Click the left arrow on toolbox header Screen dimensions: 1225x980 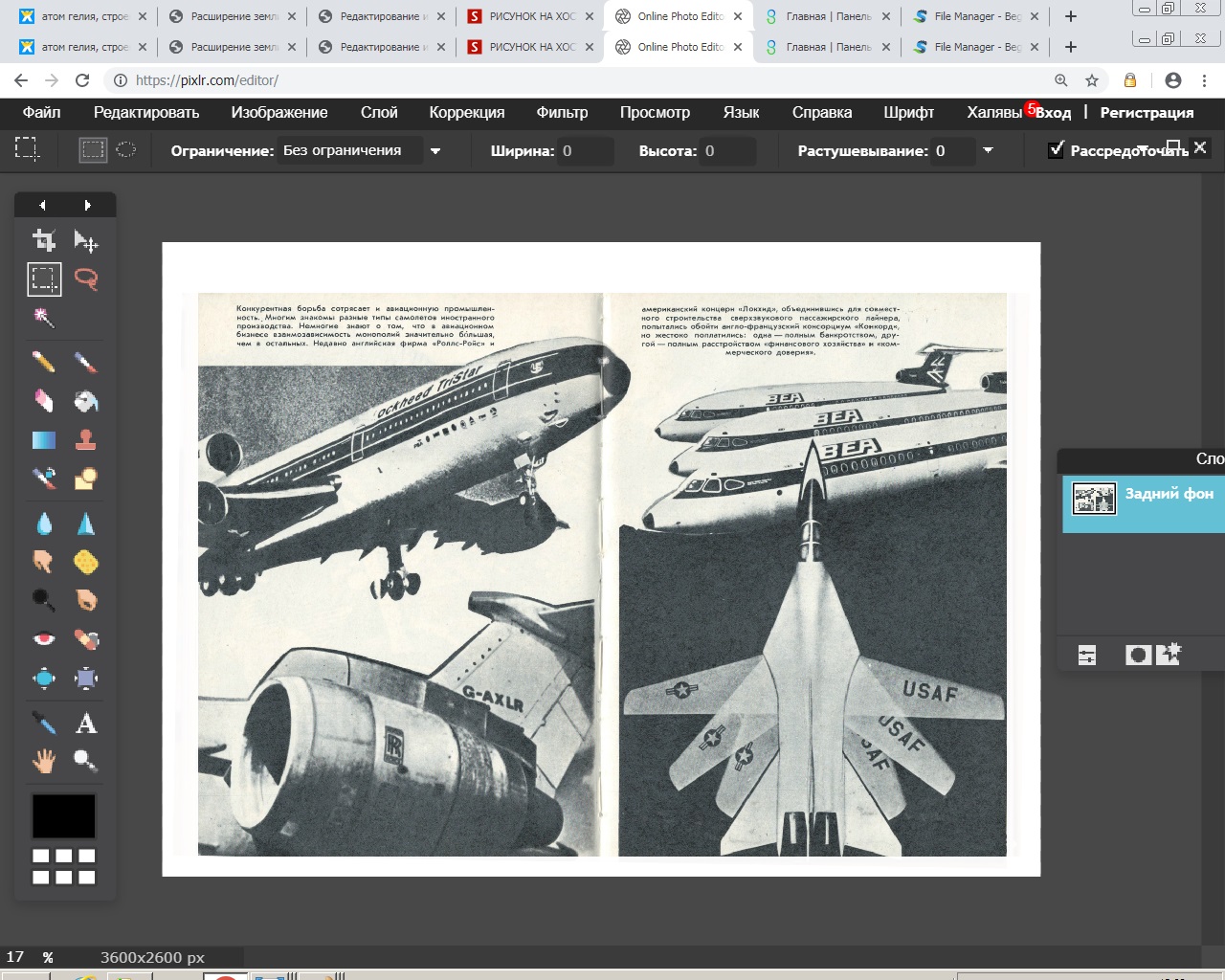[x=42, y=205]
